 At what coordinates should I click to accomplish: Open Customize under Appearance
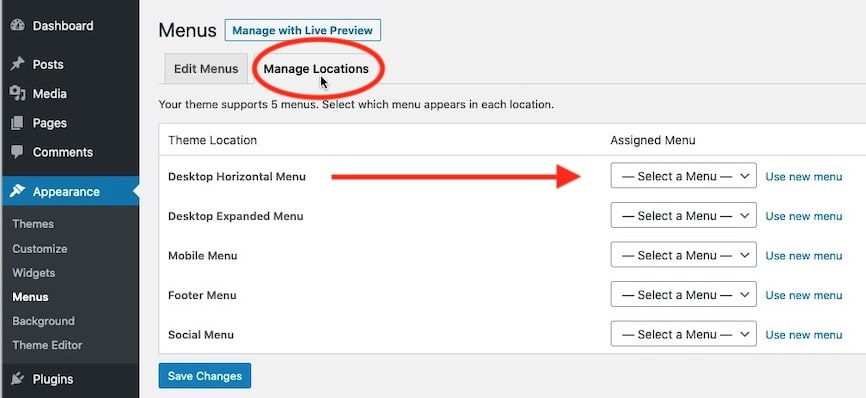click(x=40, y=248)
